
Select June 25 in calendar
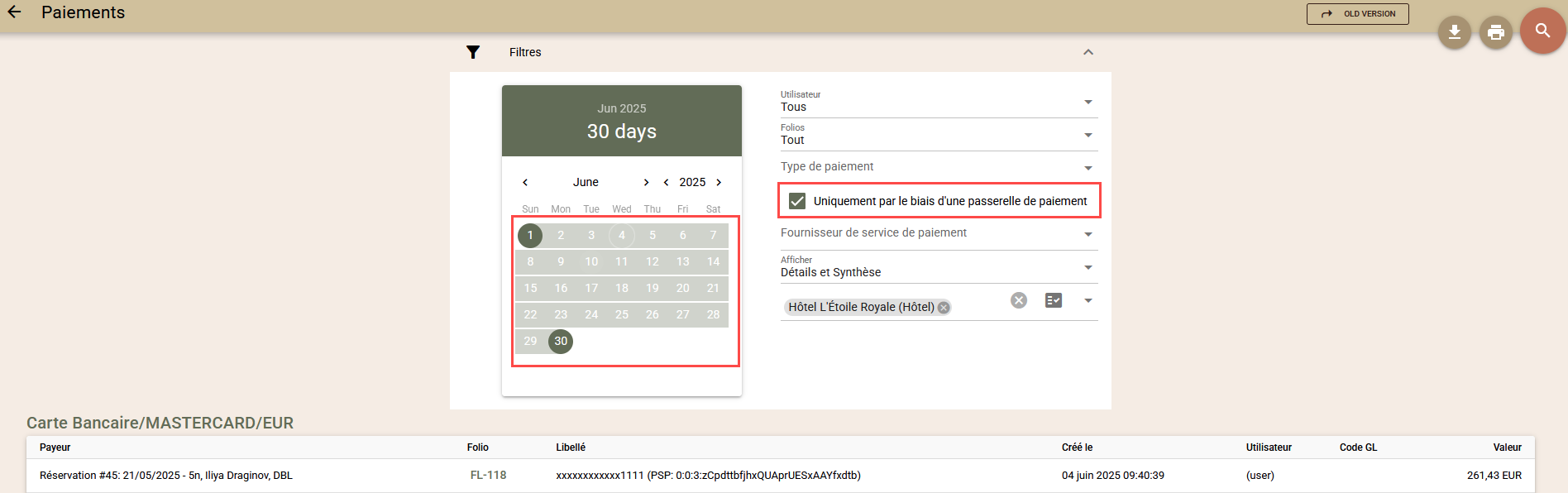[x=622, y=314]
